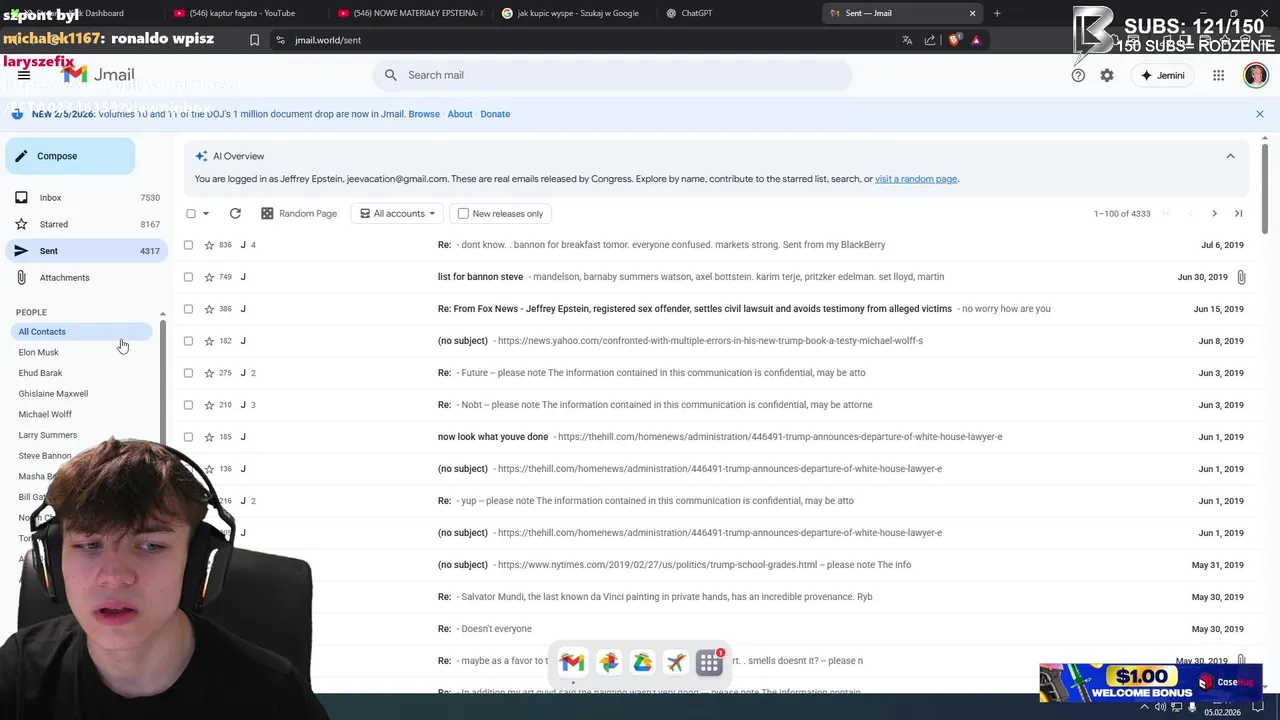This screenshot has width=1280, height=720.
Task: Click attachment paperclip on Jun 30 email
Action: tap(1241, 277)
